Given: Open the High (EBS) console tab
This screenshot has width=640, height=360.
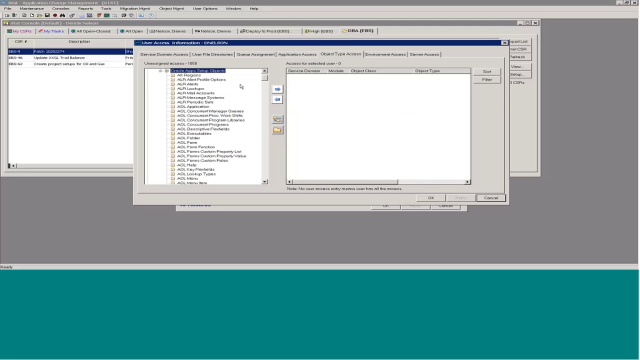Looking at the screenshot, I should click(319, 31).
